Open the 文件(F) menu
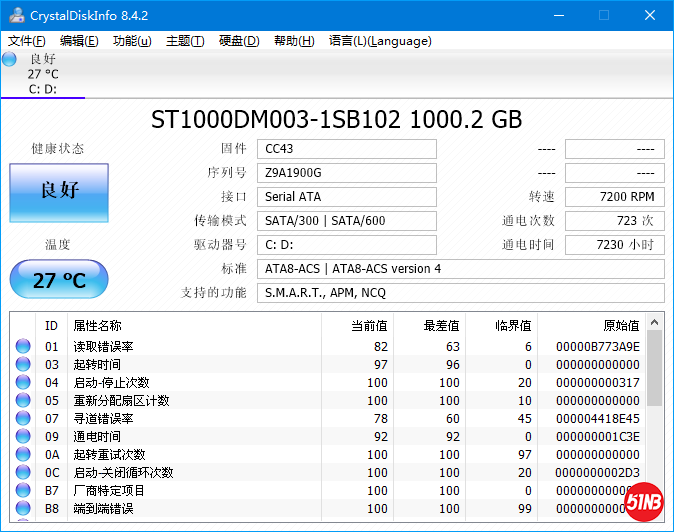 (27, 41)
